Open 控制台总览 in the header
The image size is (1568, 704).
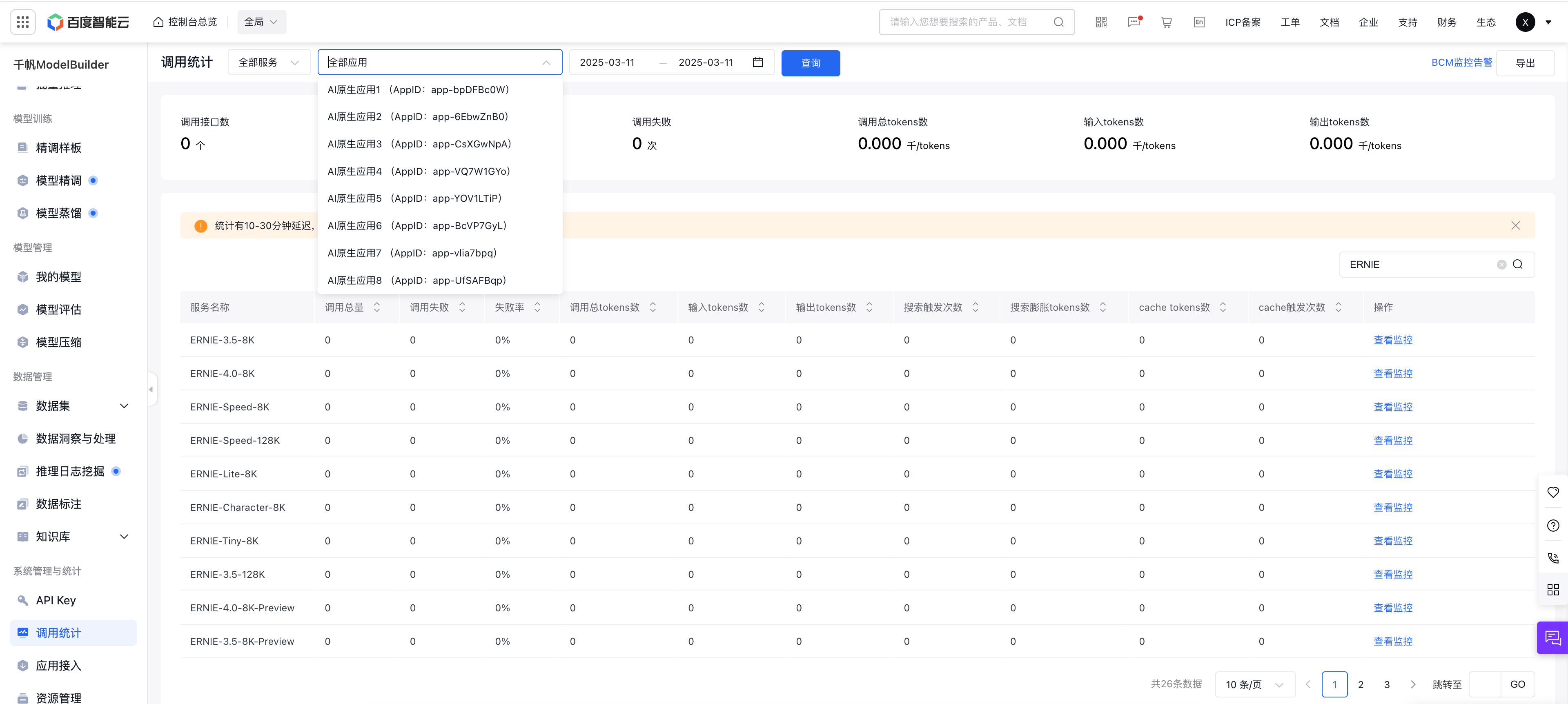(185, 22)
